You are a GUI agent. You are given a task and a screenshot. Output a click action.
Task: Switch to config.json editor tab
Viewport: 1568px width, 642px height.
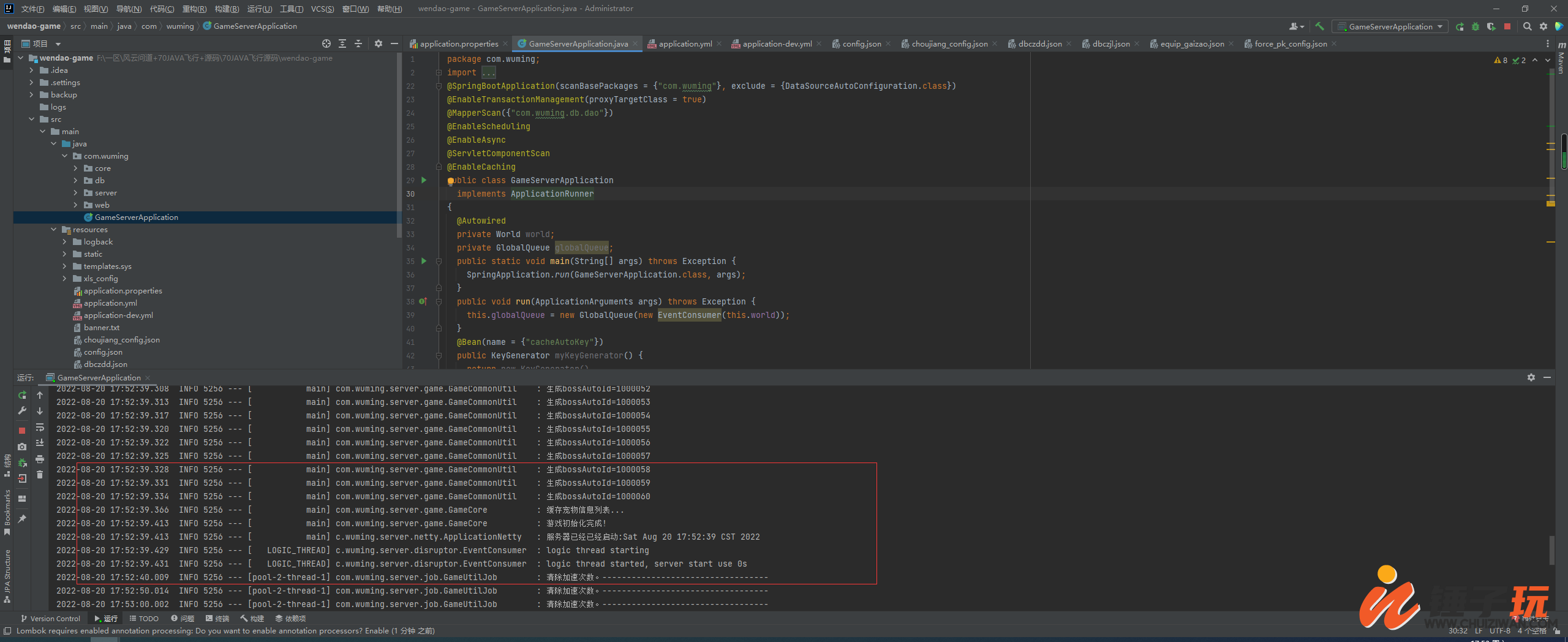tap(861, 43)
